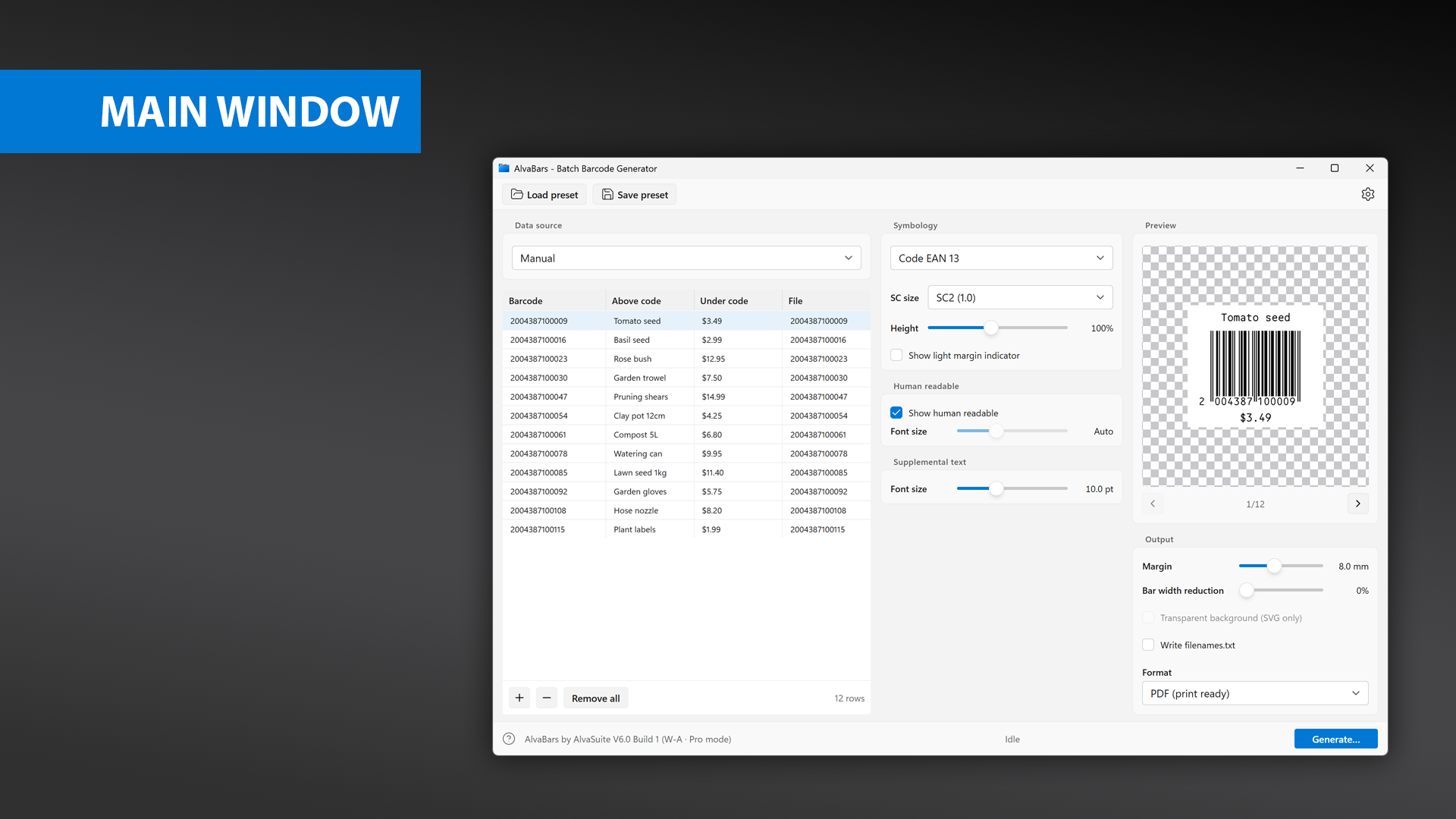Open the settings gear icon
Image resolution: width=1456 pixels, height=819 pixels.
tap(1367, 194)
